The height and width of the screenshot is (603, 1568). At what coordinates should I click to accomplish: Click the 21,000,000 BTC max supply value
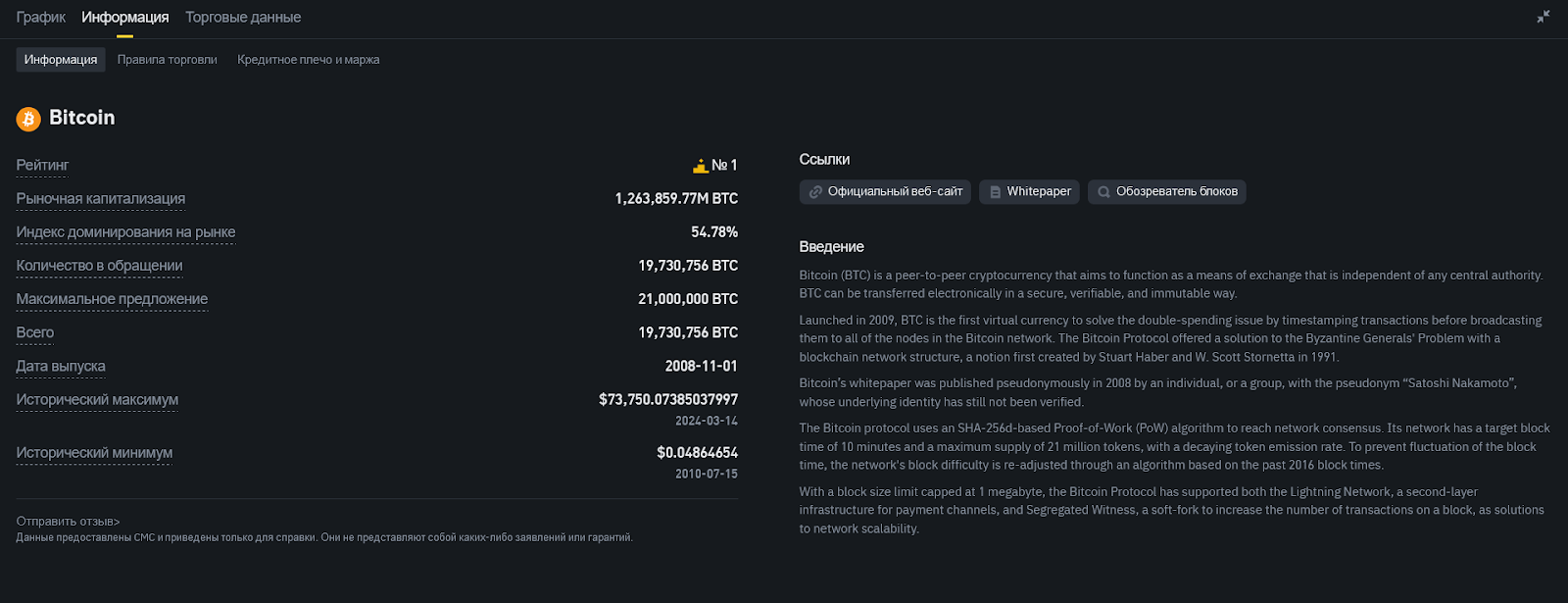click(x=688, y=299)
